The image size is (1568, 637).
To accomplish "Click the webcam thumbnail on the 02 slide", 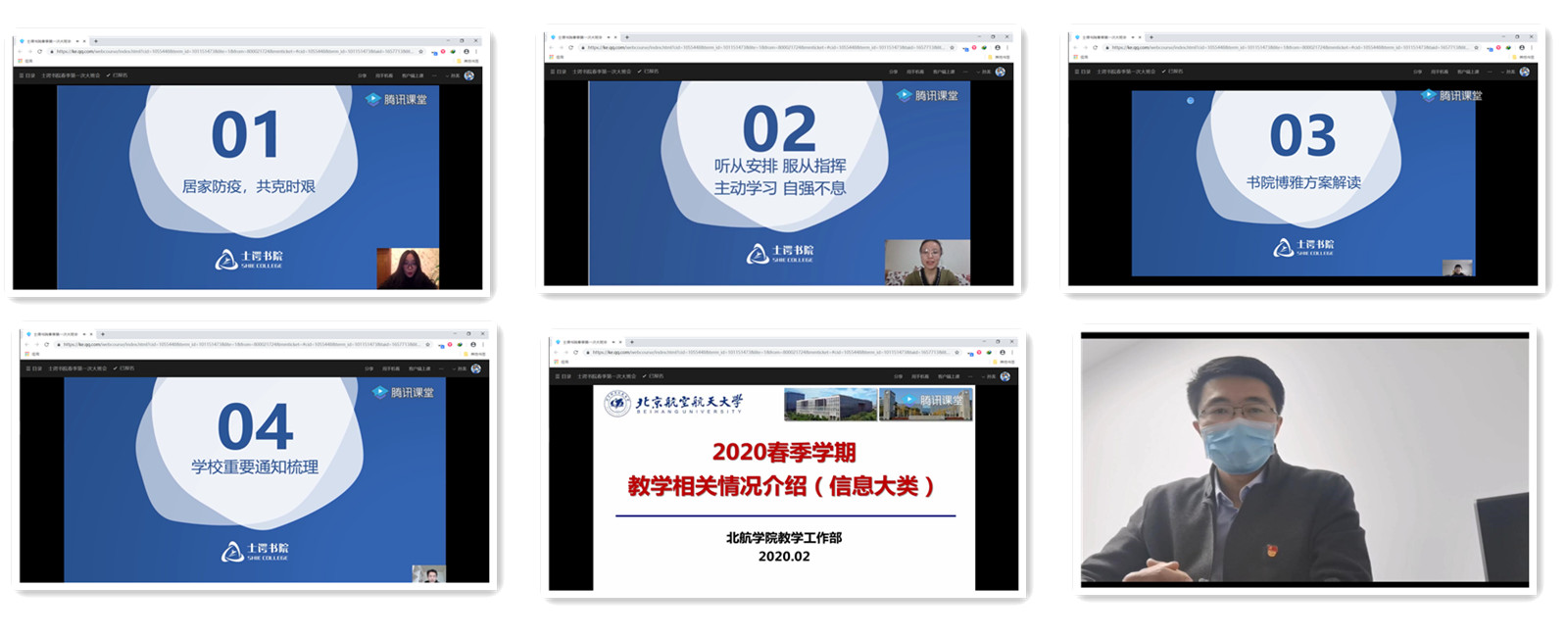I will 926,262.
